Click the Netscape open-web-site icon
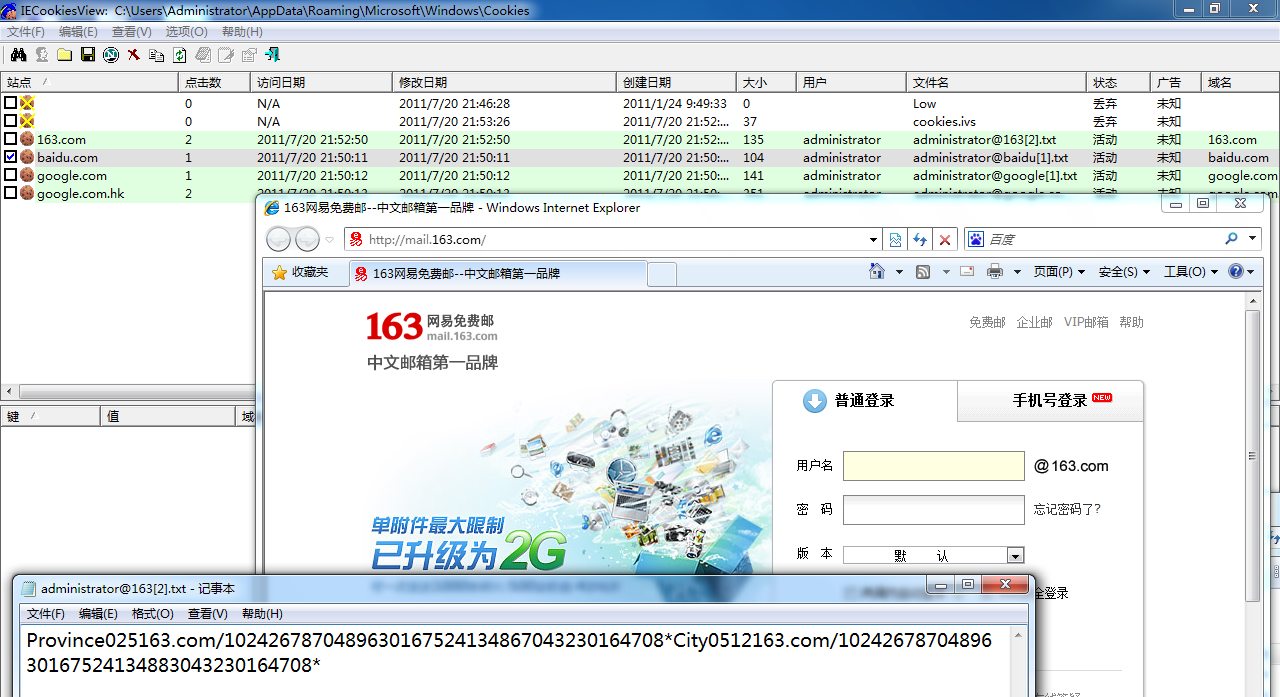 point(110,54)
